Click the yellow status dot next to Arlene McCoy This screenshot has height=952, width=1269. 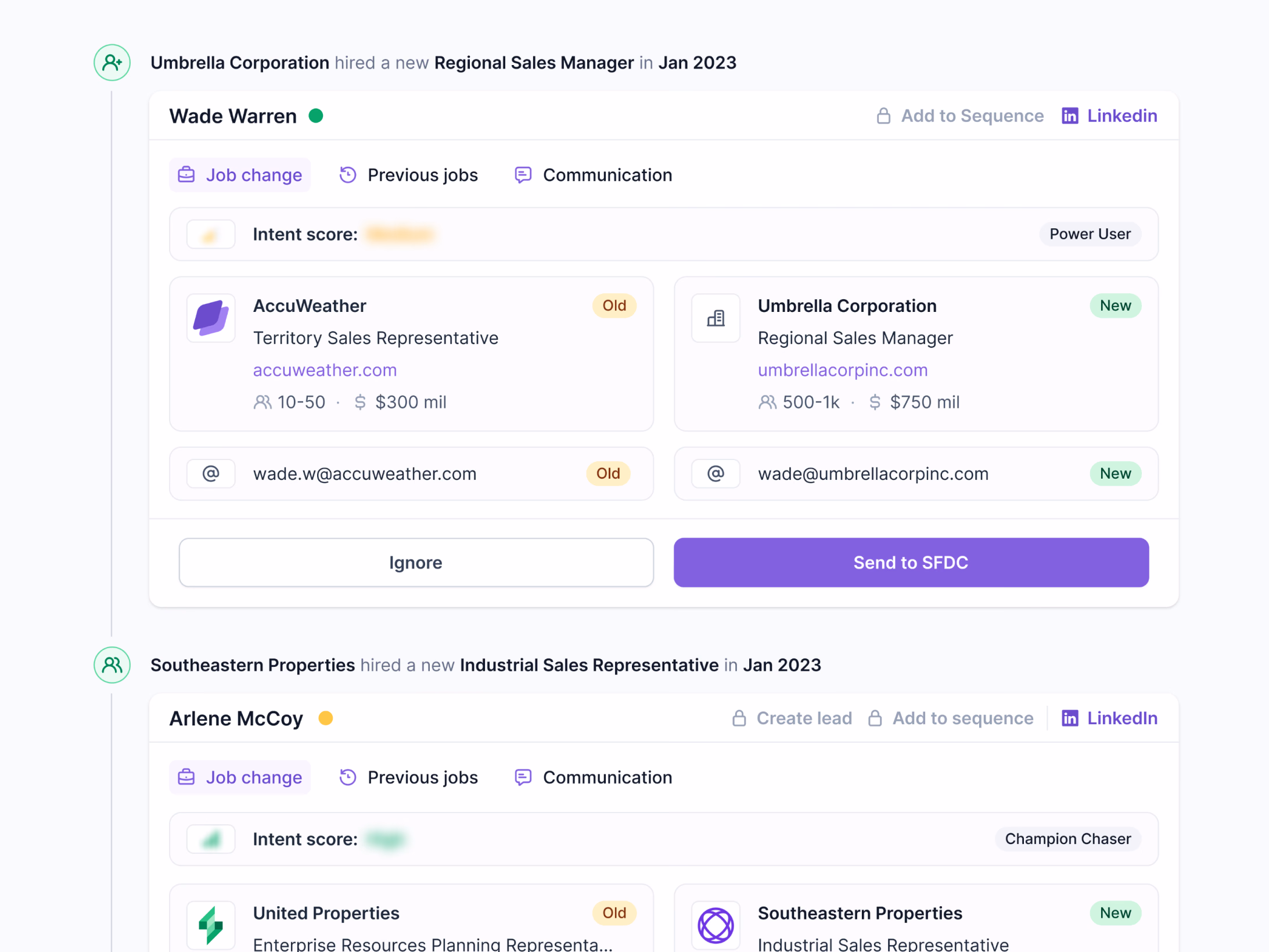[326, 718]
